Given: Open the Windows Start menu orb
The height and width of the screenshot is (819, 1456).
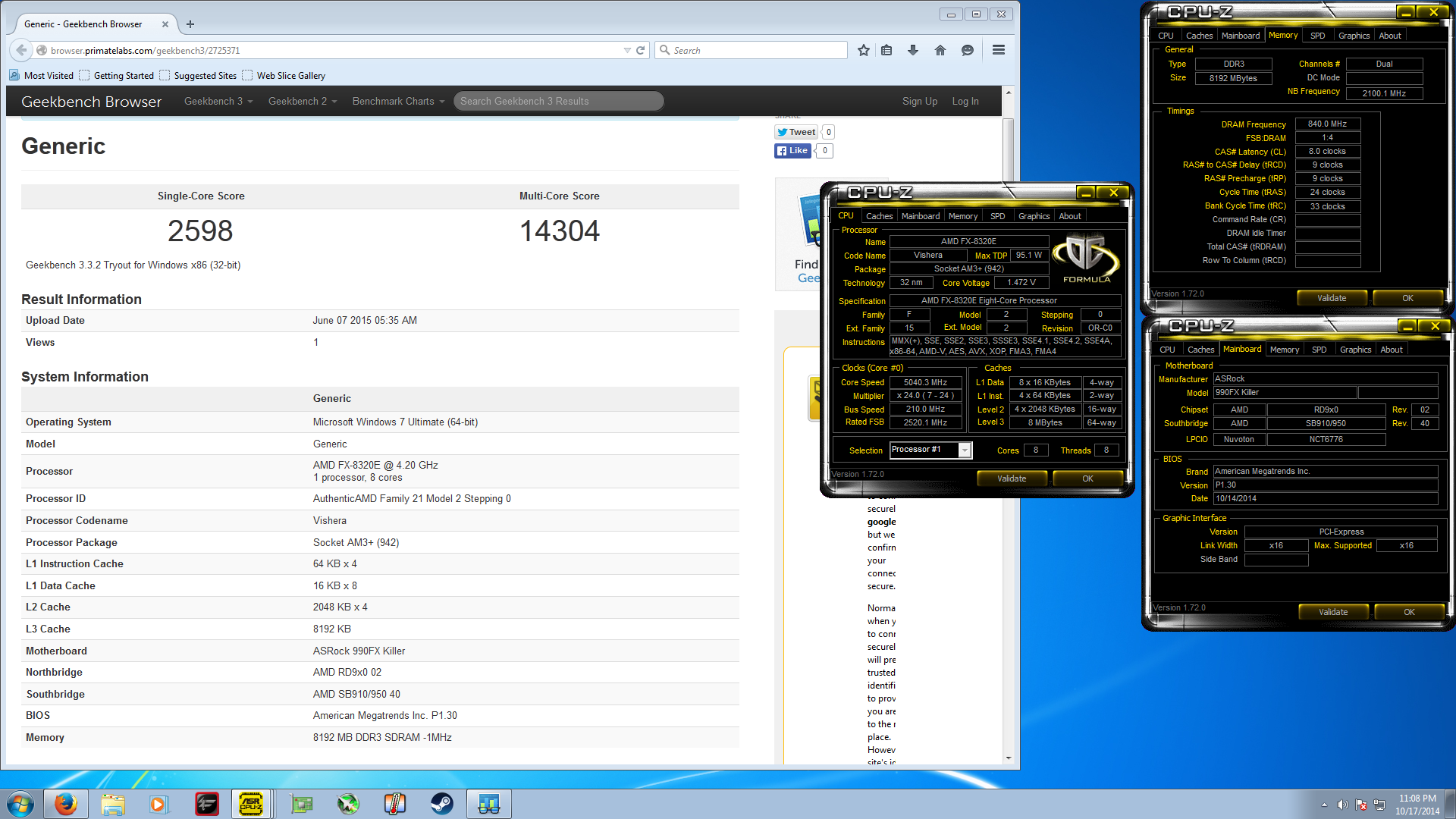Looking at the screenshot, I should tap(20, 804).
